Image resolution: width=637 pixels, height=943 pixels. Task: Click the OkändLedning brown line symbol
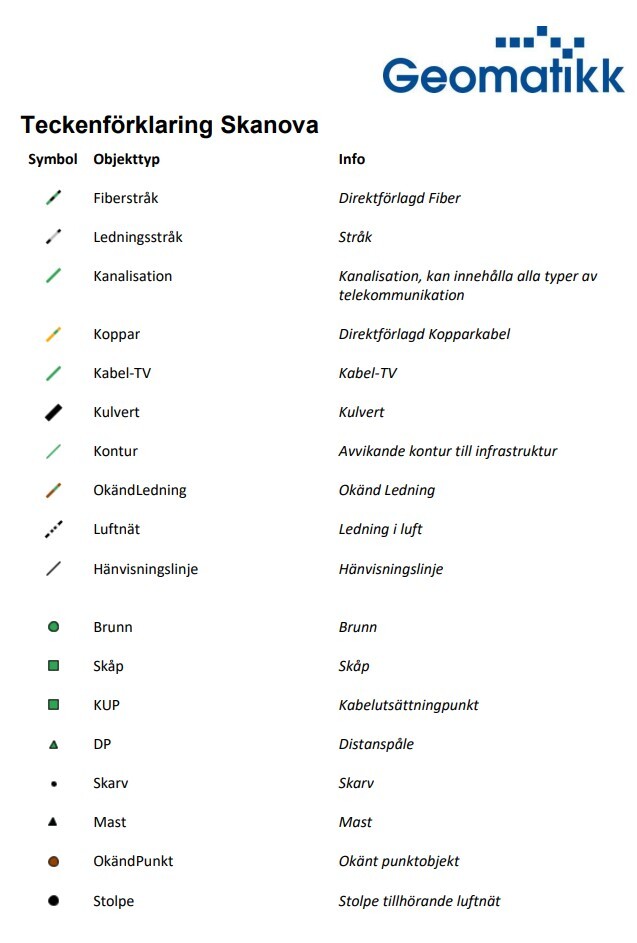tap(54, 490)
